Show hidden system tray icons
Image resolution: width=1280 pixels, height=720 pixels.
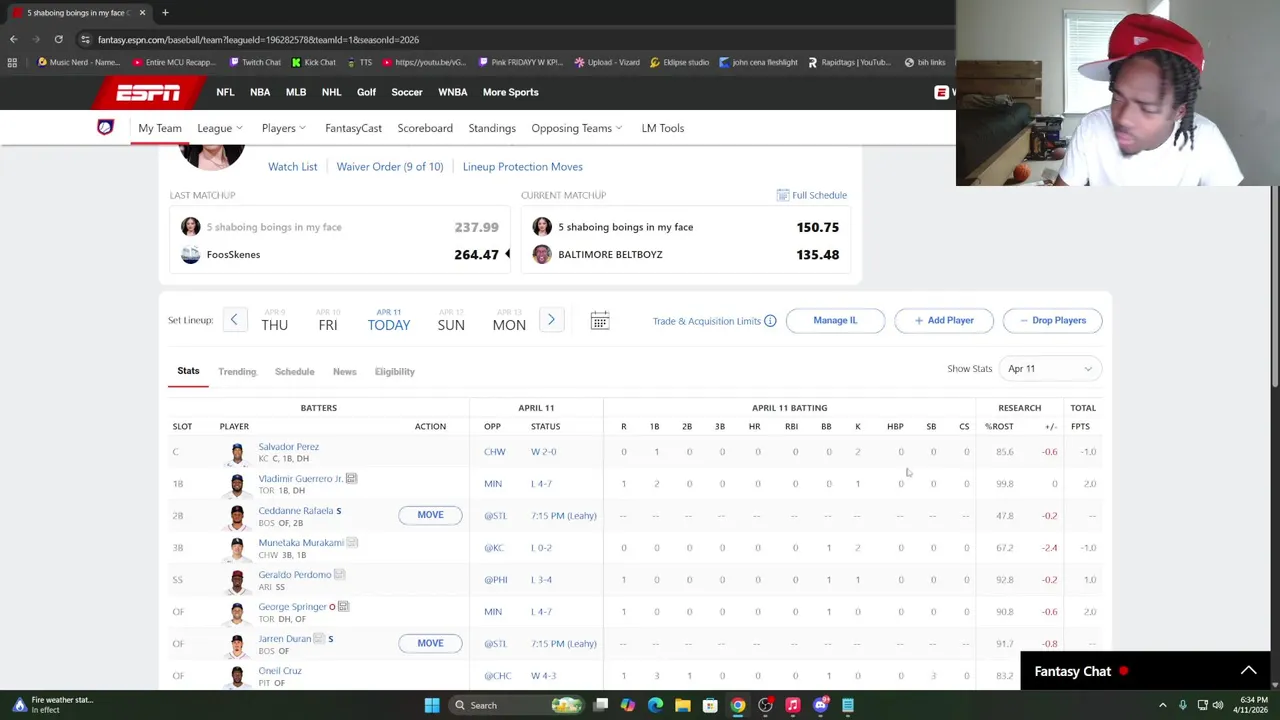click(x=1162, y=705)
